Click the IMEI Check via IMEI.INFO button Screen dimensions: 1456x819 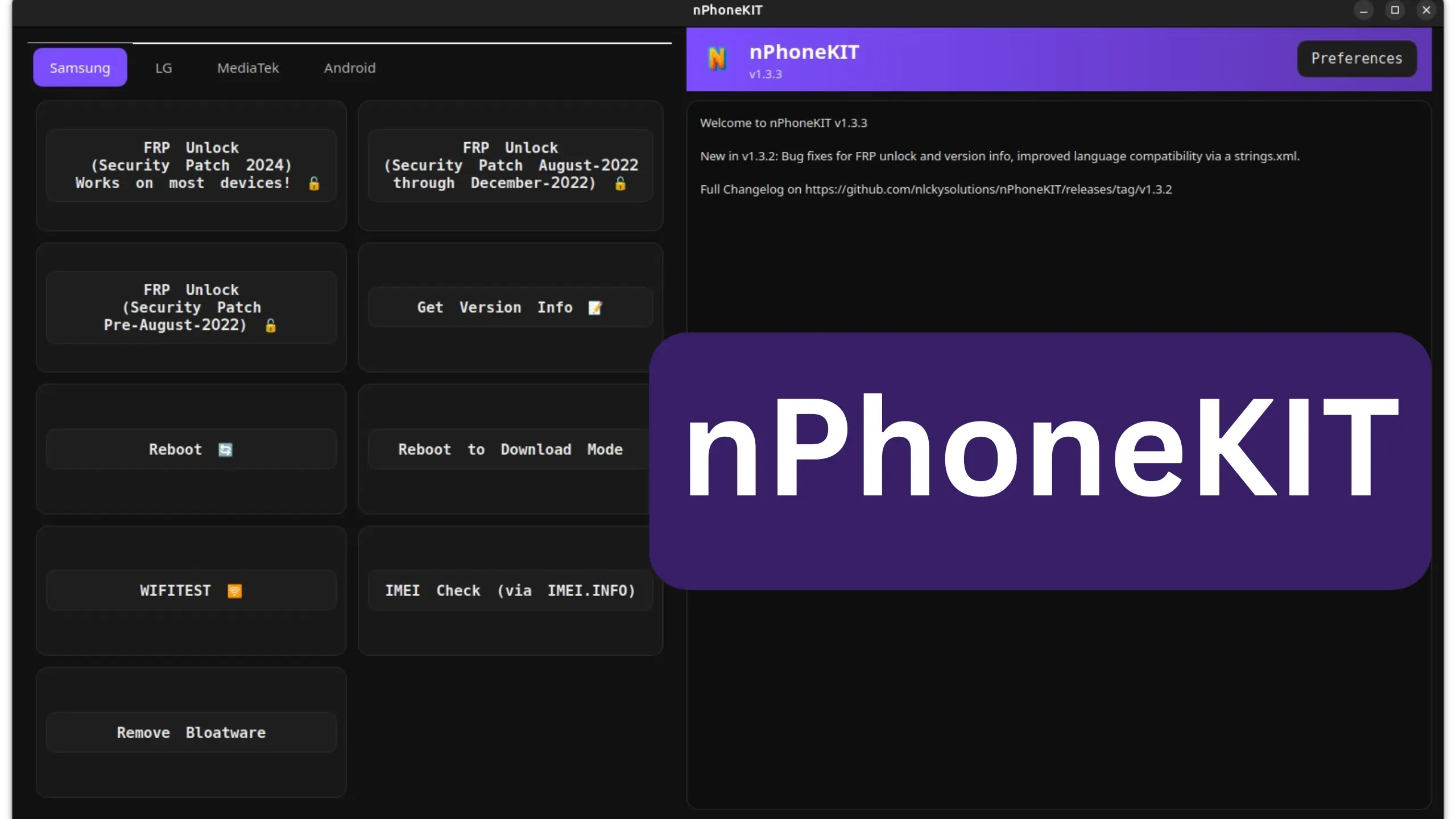click(510, 590)
